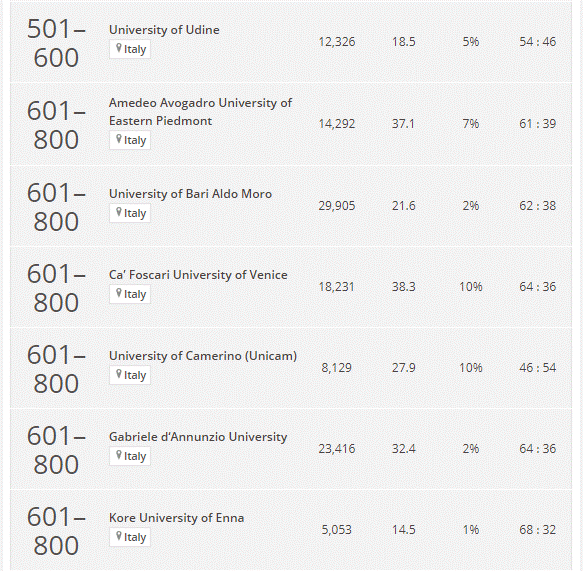This screenshot has height=571, width=583.
Task: Click location pin icon under Kore University
Action: pos(119,536)
